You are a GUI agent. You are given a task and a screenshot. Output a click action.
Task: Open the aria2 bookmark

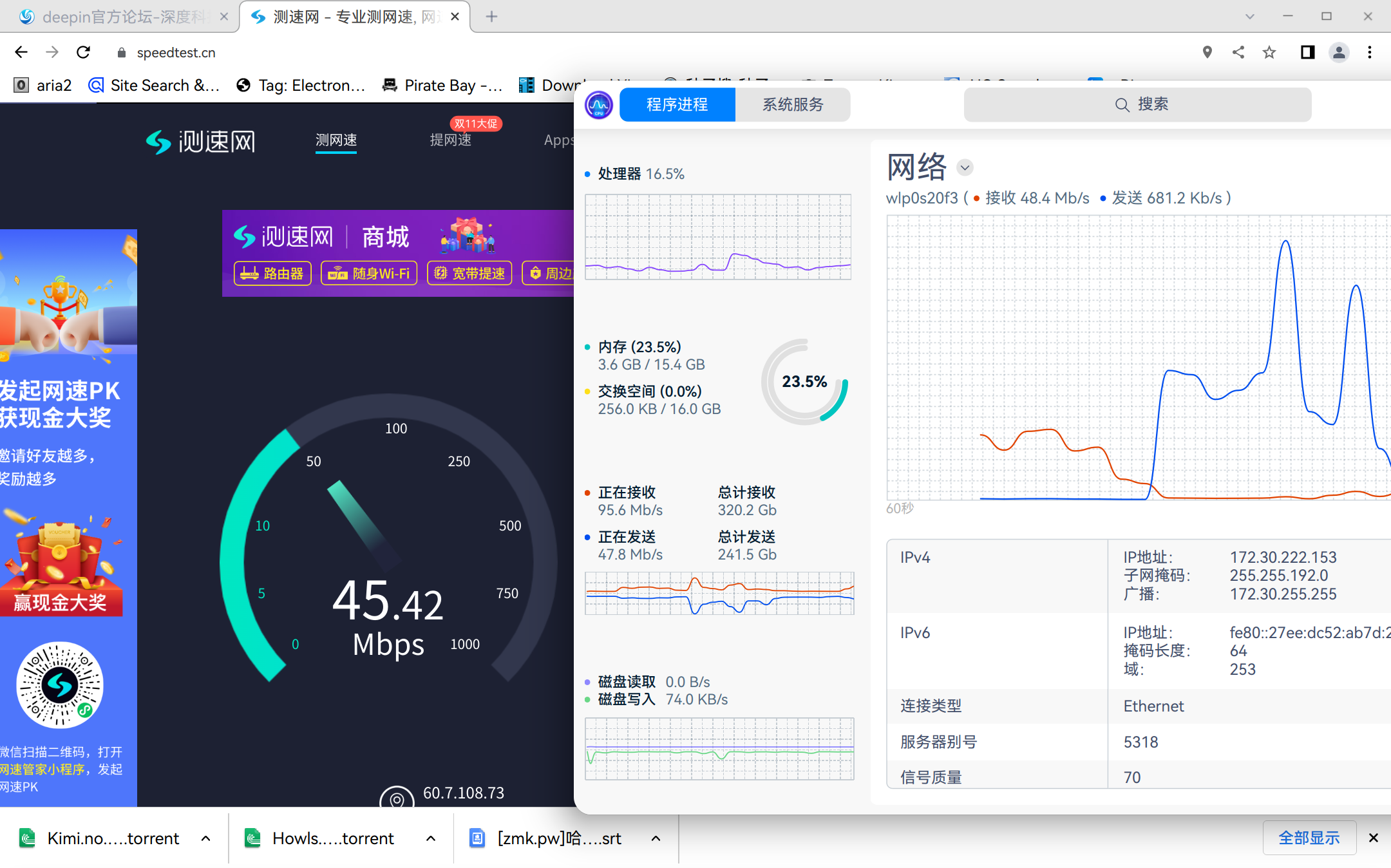[x=43, y=84]
